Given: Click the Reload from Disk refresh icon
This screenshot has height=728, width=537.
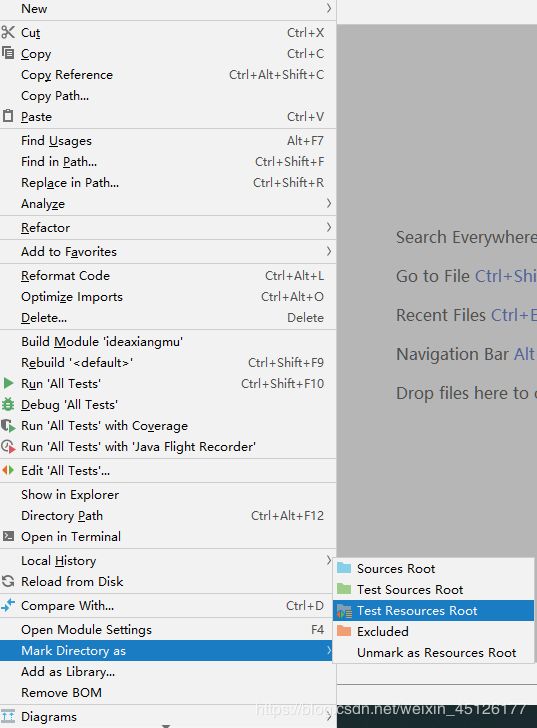Looking at the screenshot, I should 8,581.
